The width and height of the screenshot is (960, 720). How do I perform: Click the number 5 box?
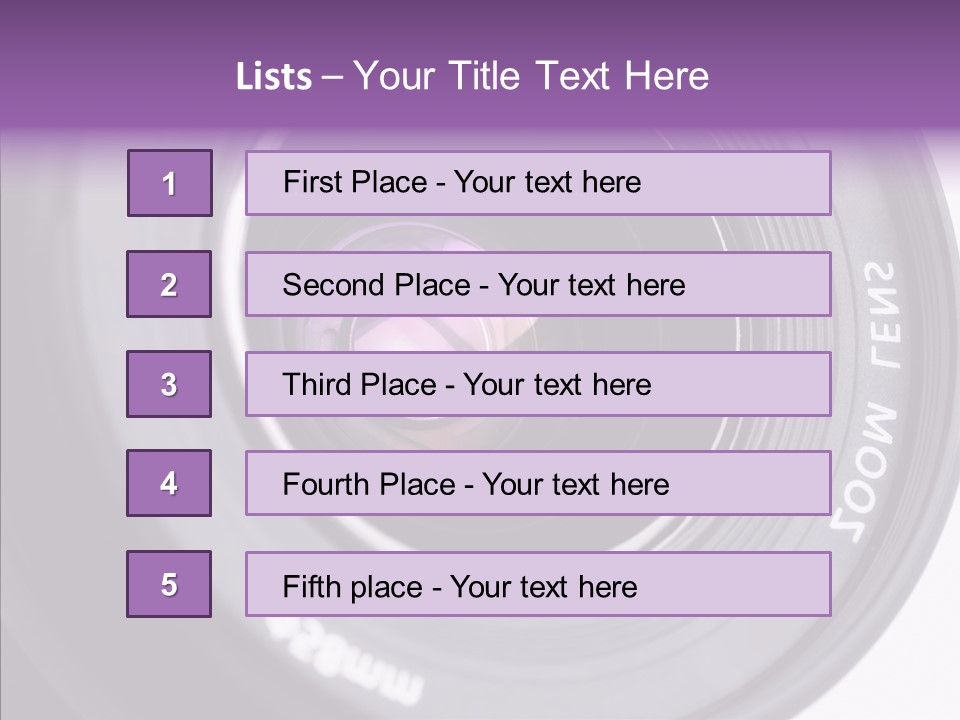click(169, 584)
